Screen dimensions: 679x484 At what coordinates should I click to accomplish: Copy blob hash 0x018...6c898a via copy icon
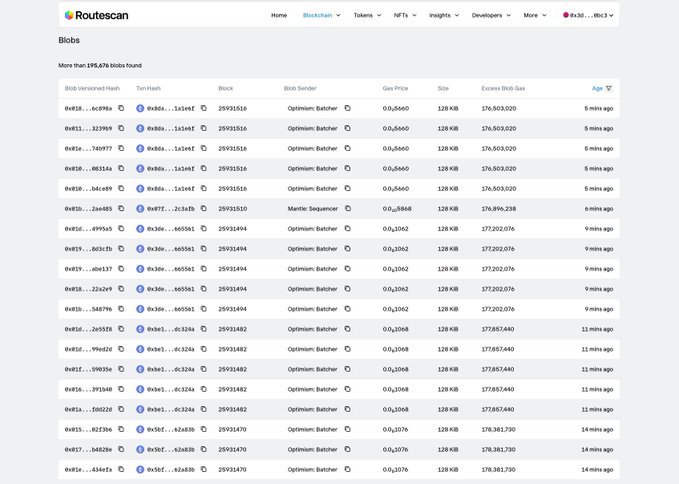121,108
